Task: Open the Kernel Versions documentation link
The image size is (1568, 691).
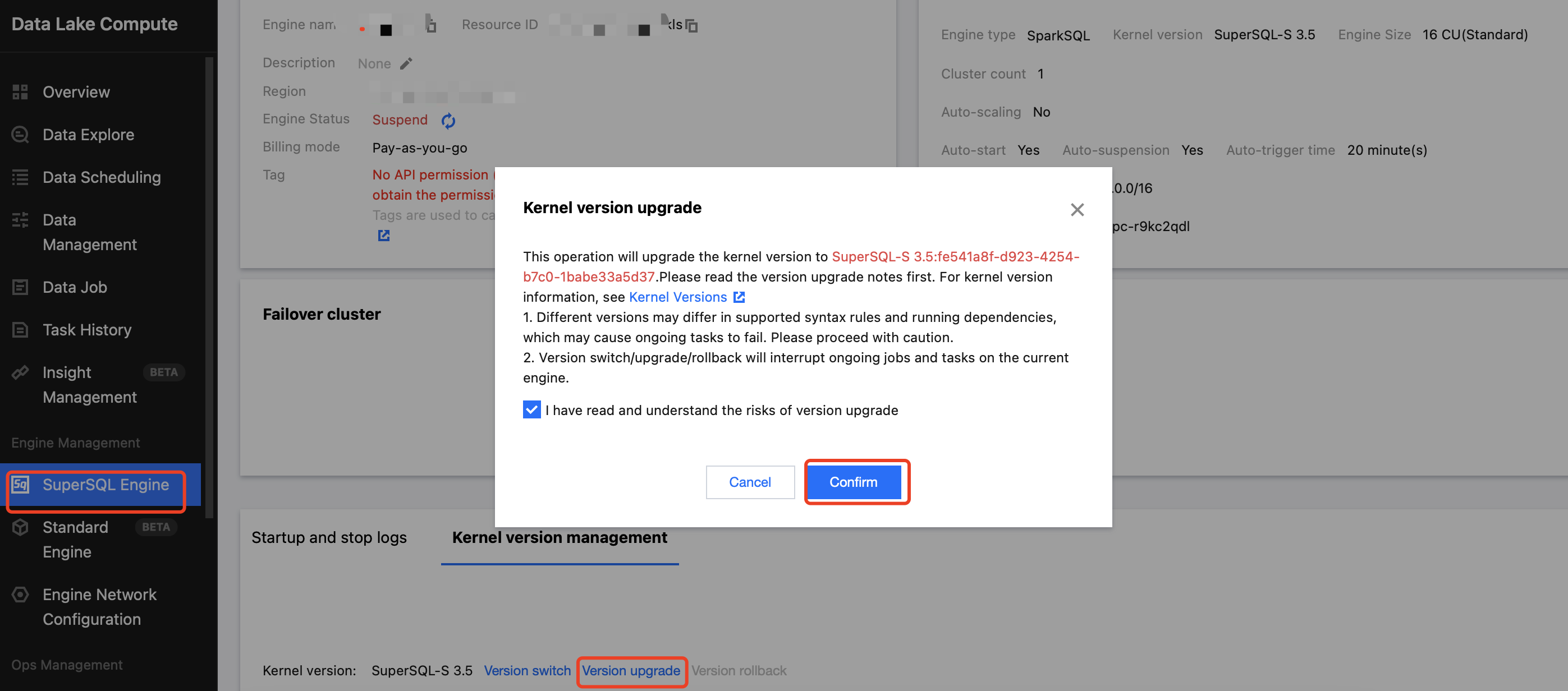Action: click(677, 297)
